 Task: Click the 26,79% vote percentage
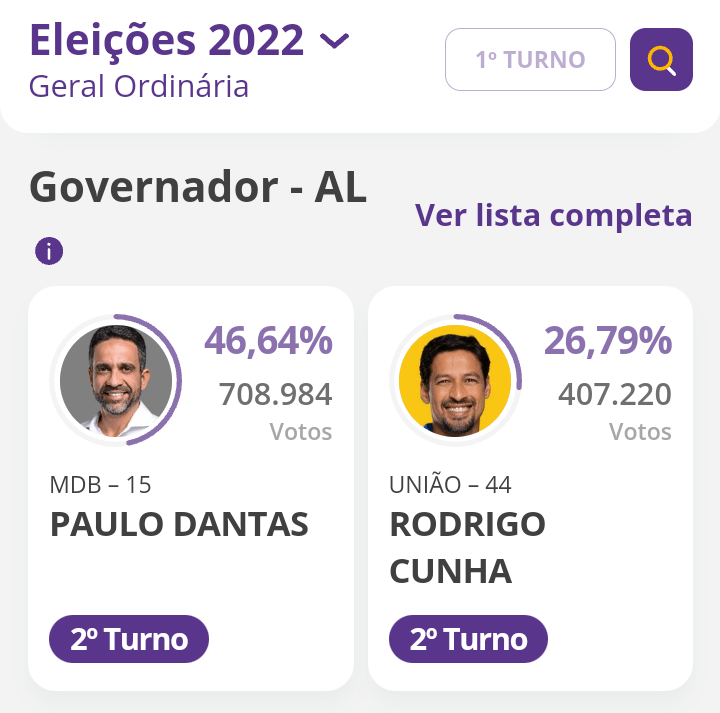(x=608, y=341)
